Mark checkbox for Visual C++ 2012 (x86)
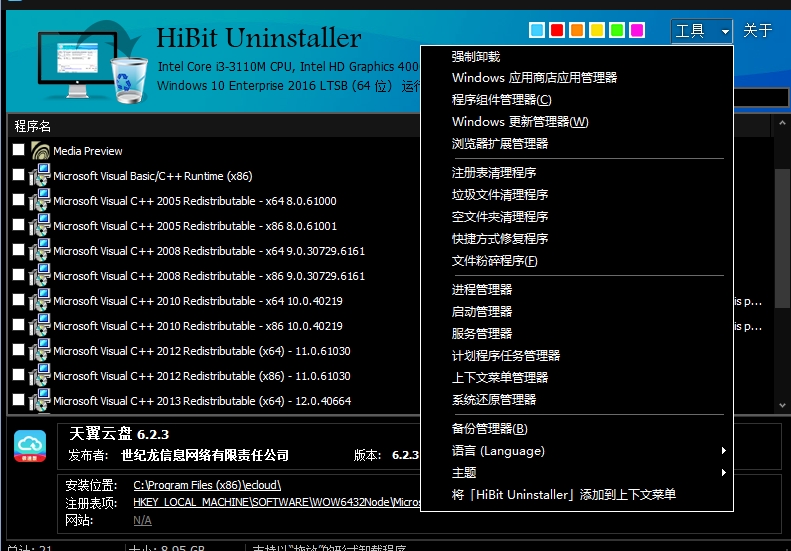This screenshot has height=551, width=791. [x=19, y=374]
